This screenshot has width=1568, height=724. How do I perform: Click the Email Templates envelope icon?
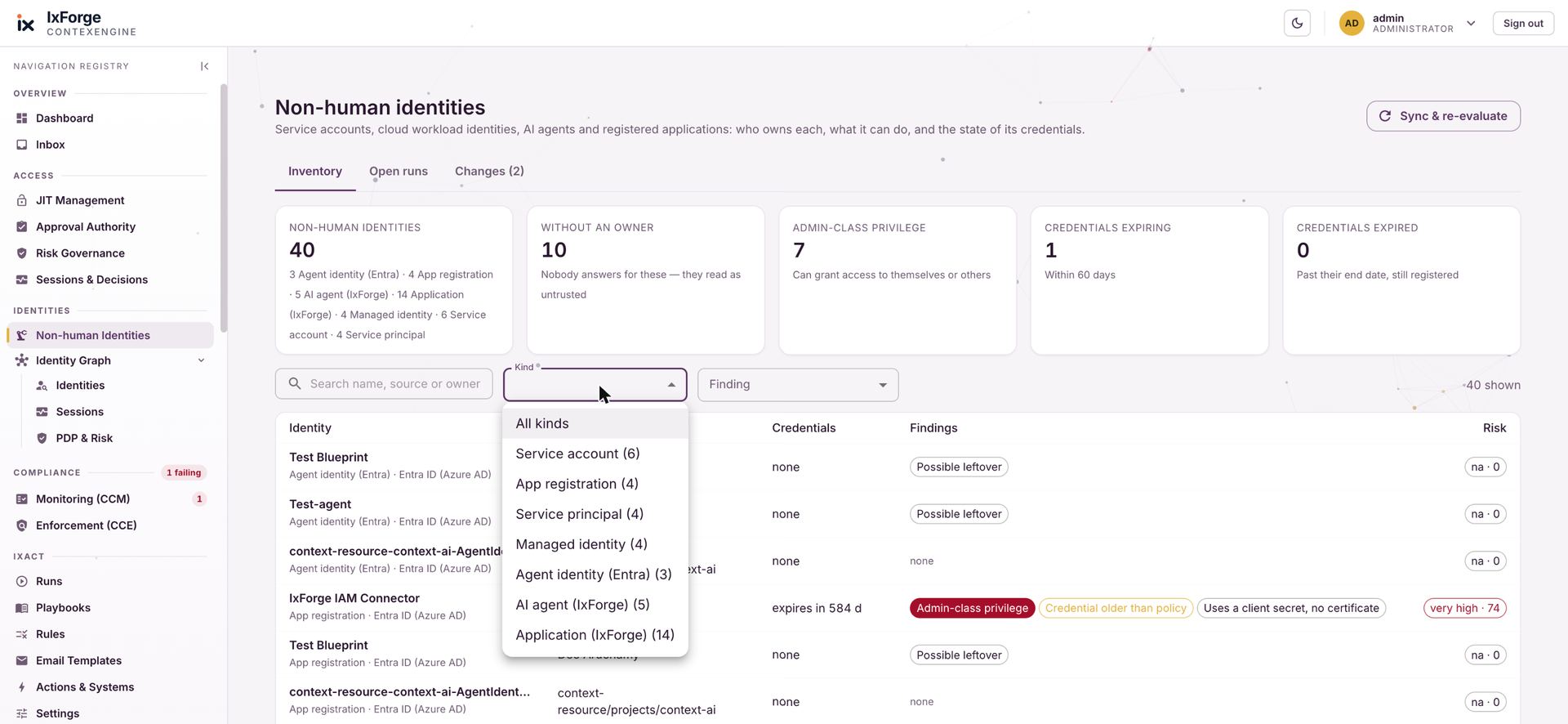(x=22, y=661)
